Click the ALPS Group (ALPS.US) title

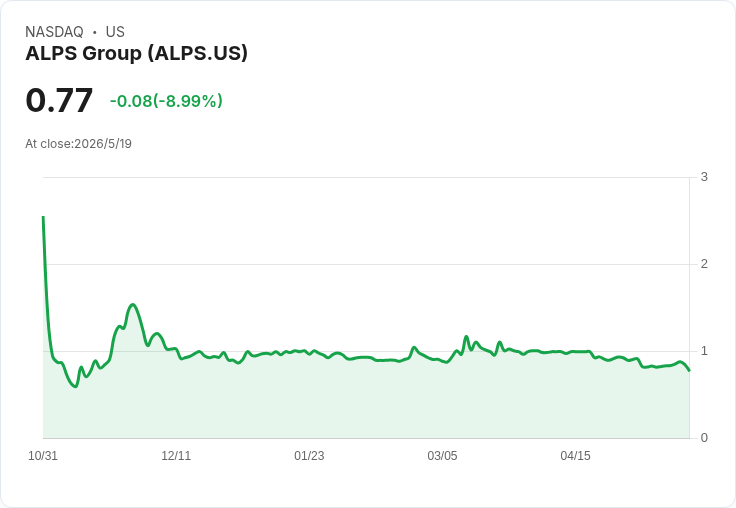coord(136,54)
